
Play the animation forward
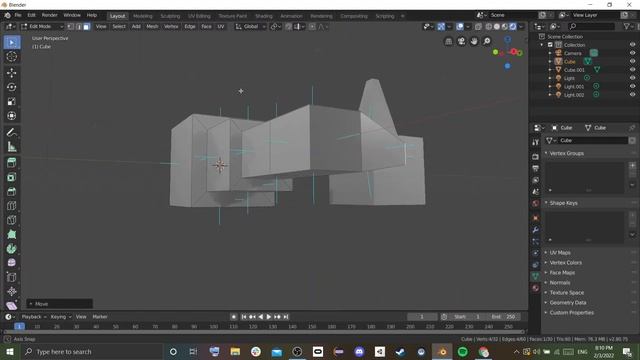269,317
